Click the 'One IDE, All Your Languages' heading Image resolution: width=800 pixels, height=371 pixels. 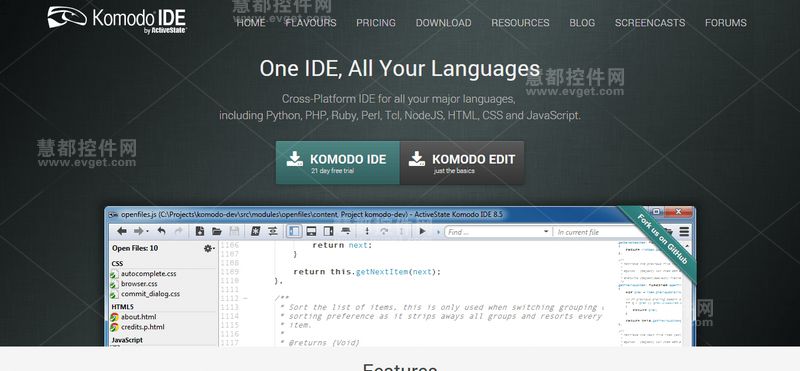(399, 68)
